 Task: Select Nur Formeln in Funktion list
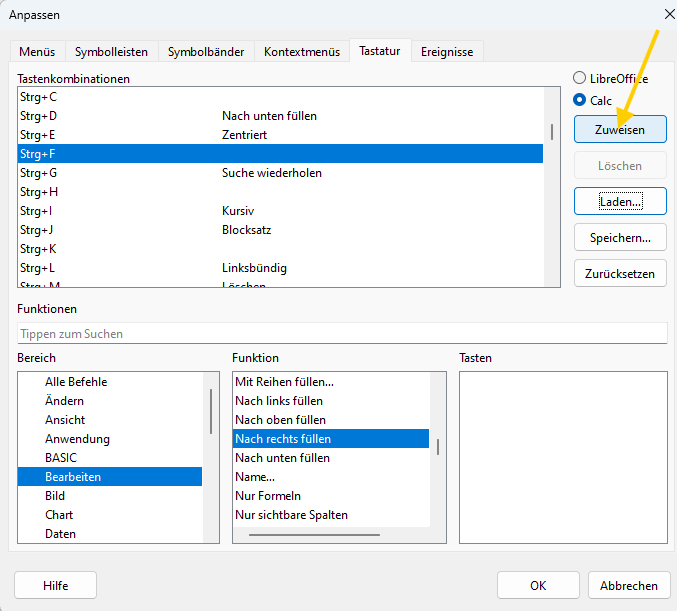point(268,496)
